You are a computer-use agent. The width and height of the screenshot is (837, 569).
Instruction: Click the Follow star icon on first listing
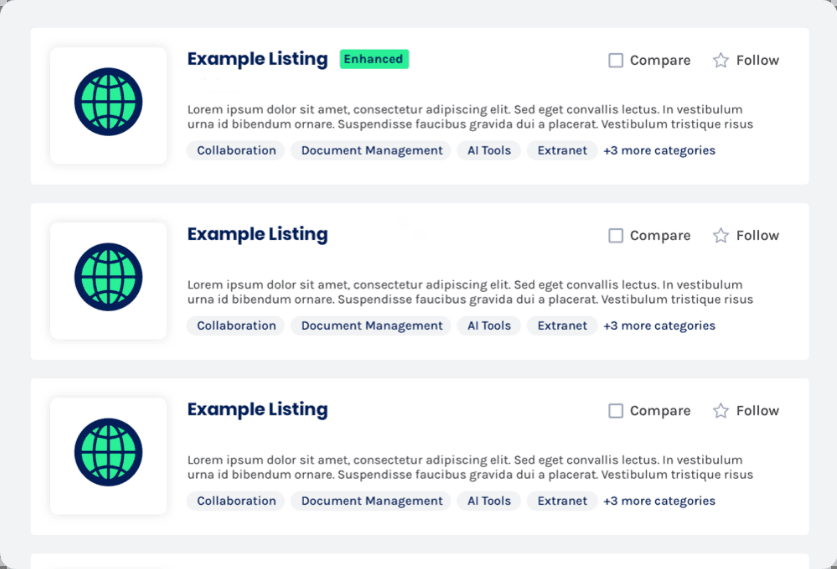(721, 60)
